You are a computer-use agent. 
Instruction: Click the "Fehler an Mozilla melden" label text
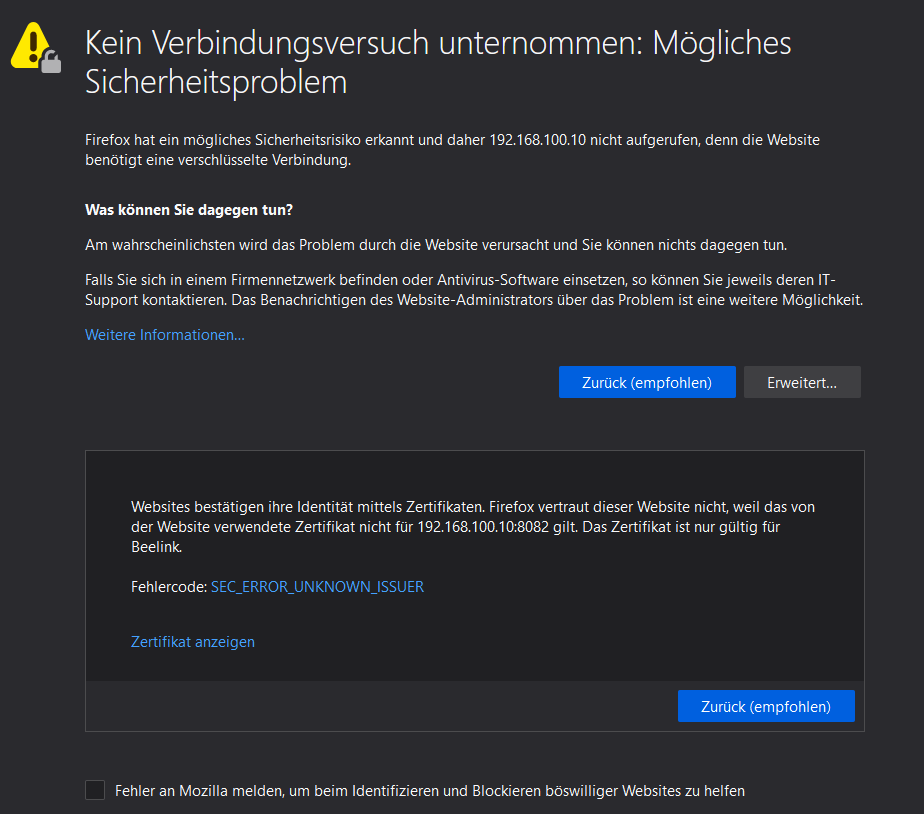[x=430, y=791]
